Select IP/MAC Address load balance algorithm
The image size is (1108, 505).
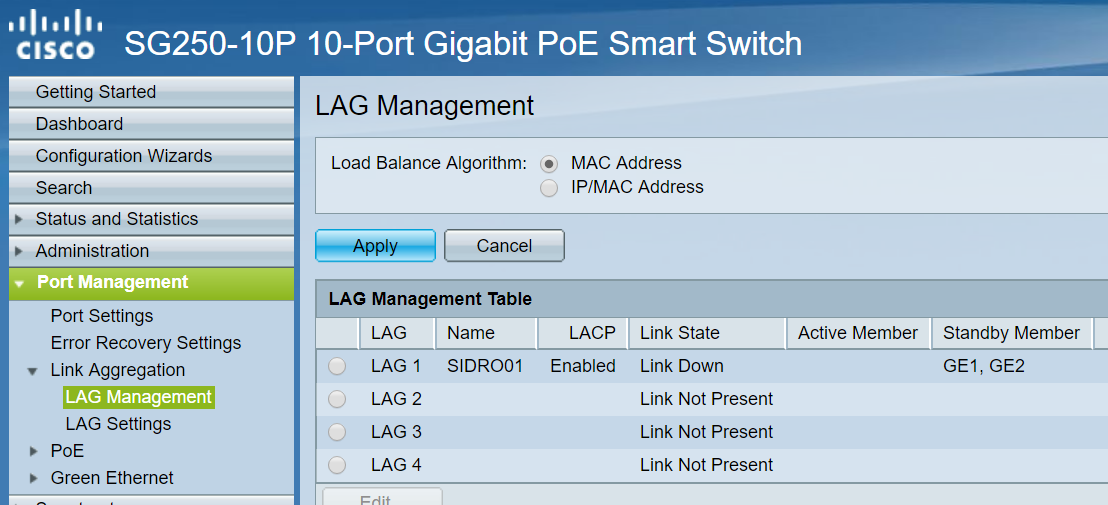549,188
